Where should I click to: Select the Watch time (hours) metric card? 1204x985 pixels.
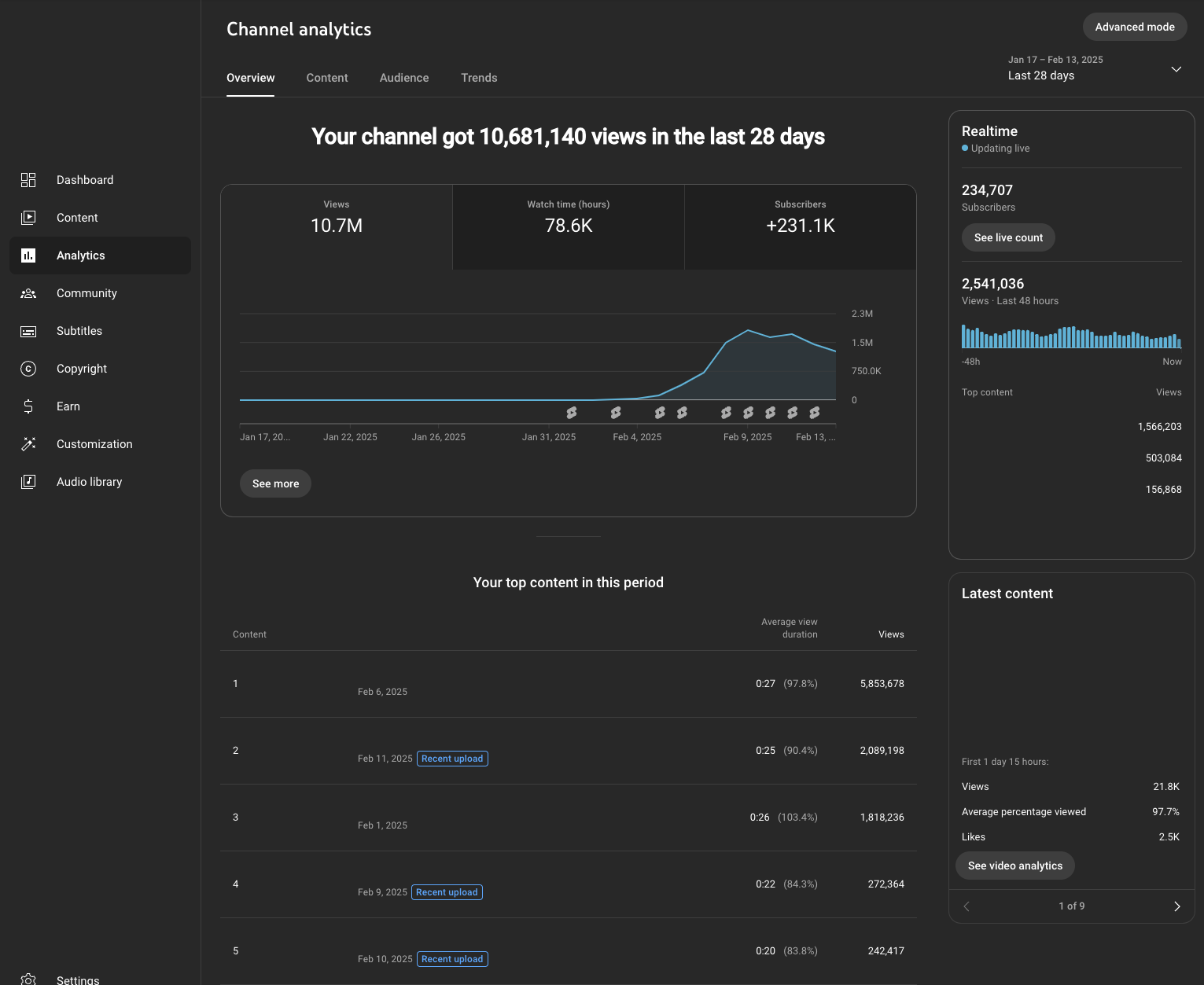point(569,227)
